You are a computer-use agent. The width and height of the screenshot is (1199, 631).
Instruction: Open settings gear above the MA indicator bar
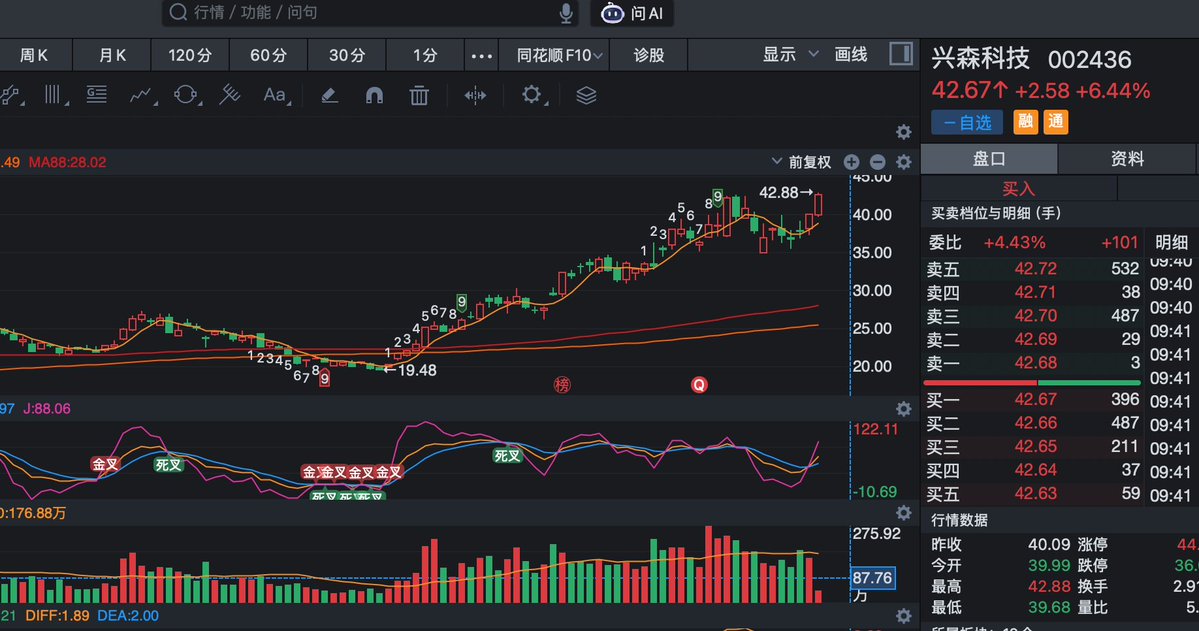(903, 132)
